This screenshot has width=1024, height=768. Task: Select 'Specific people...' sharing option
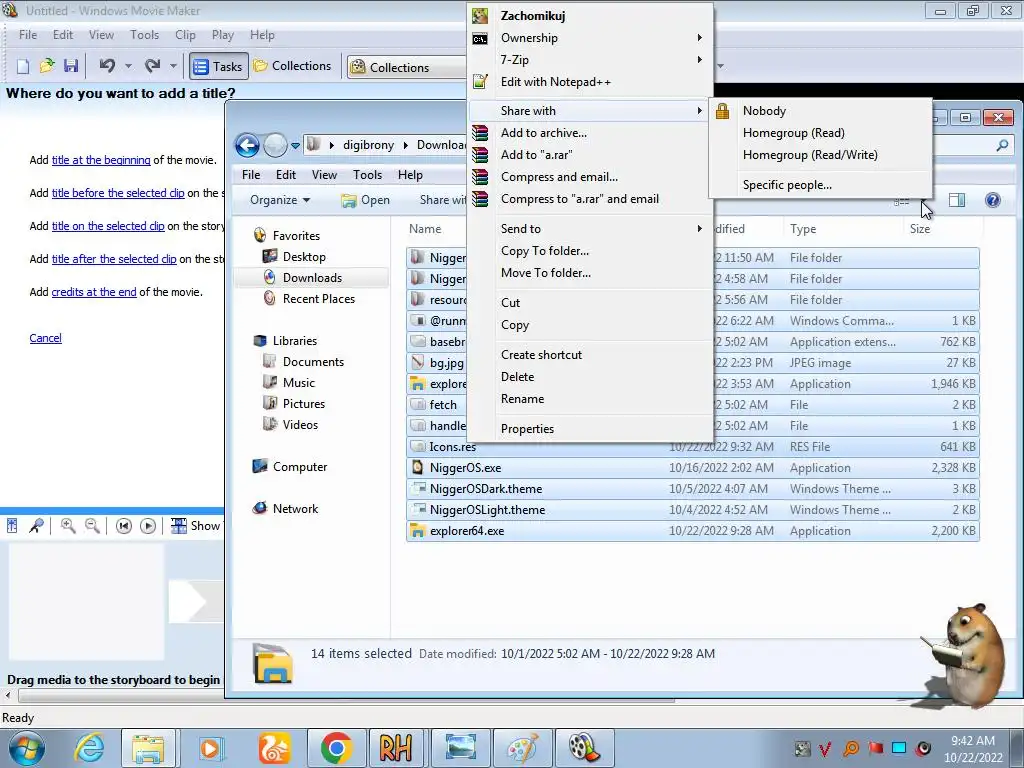(x=820, y=185)
